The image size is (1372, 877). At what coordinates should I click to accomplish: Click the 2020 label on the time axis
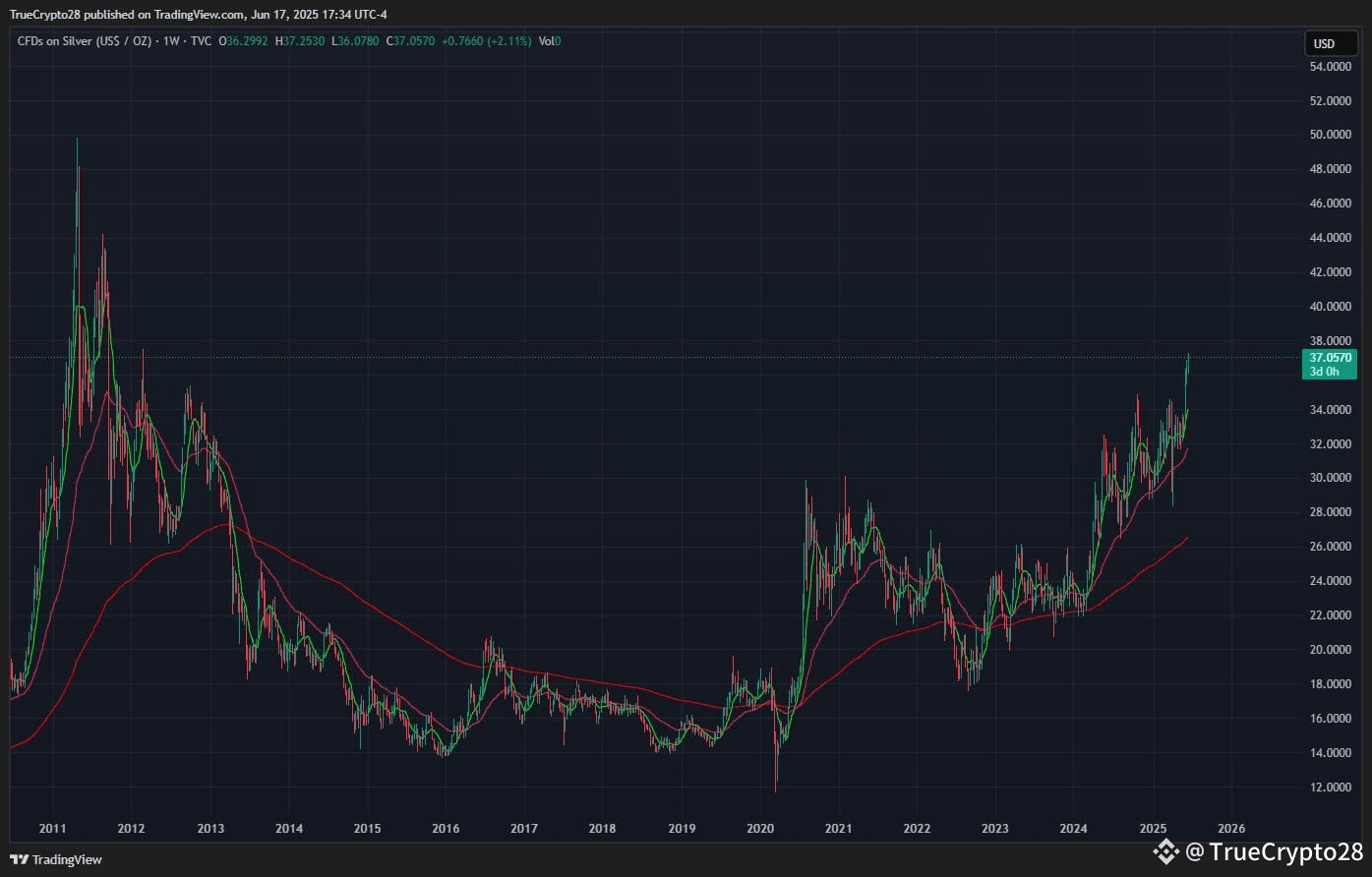pyautogui.click(x=760, y=829)
